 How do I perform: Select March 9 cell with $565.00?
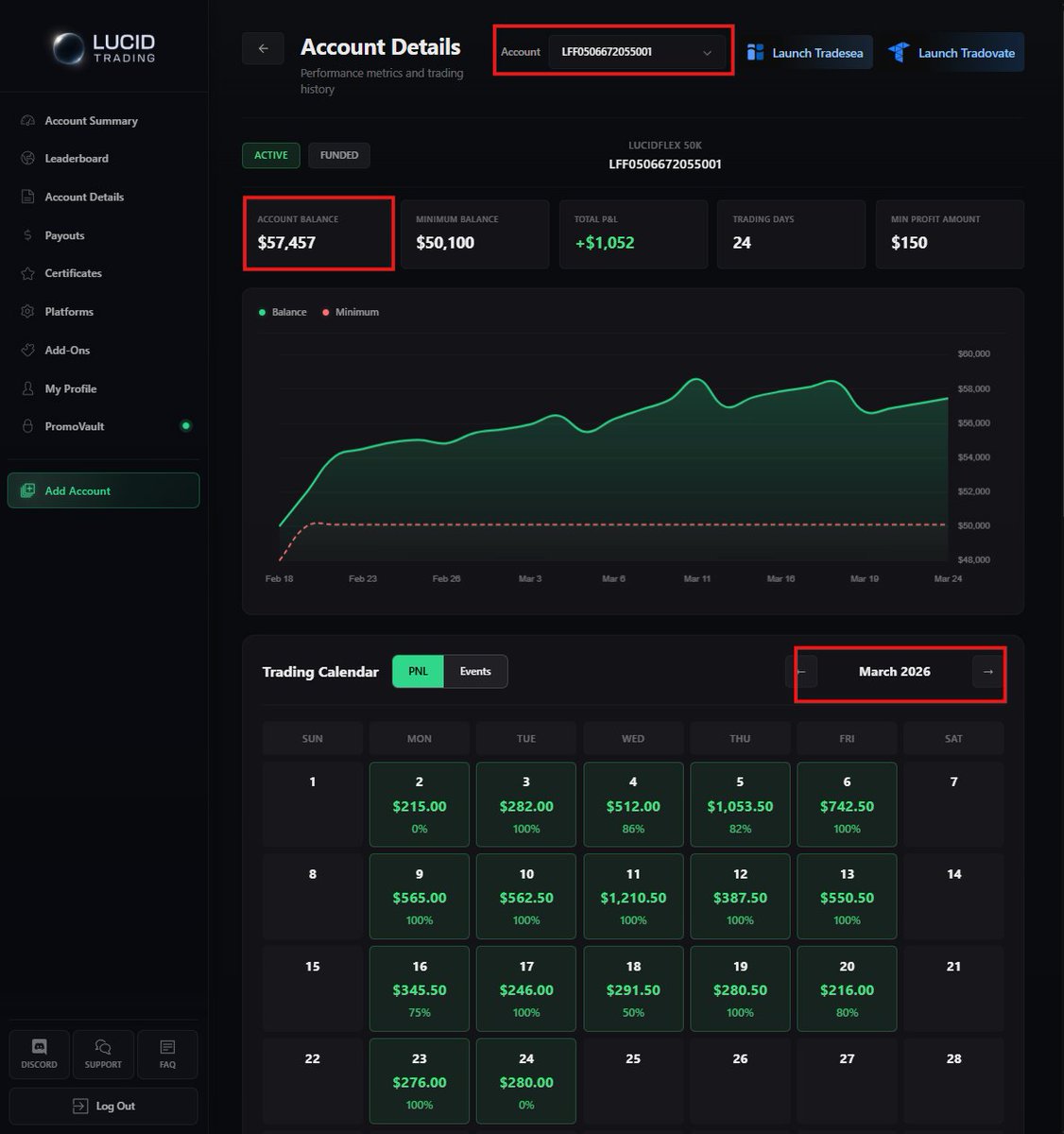420,897
